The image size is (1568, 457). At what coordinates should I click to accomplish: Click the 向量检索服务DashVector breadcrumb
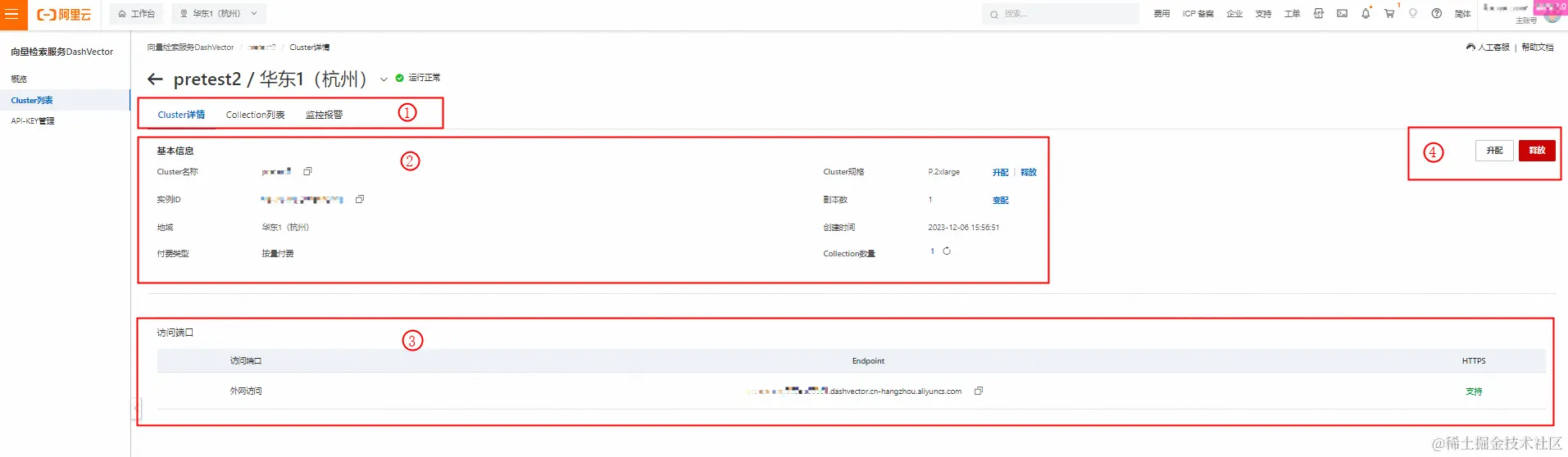(190, 48)
